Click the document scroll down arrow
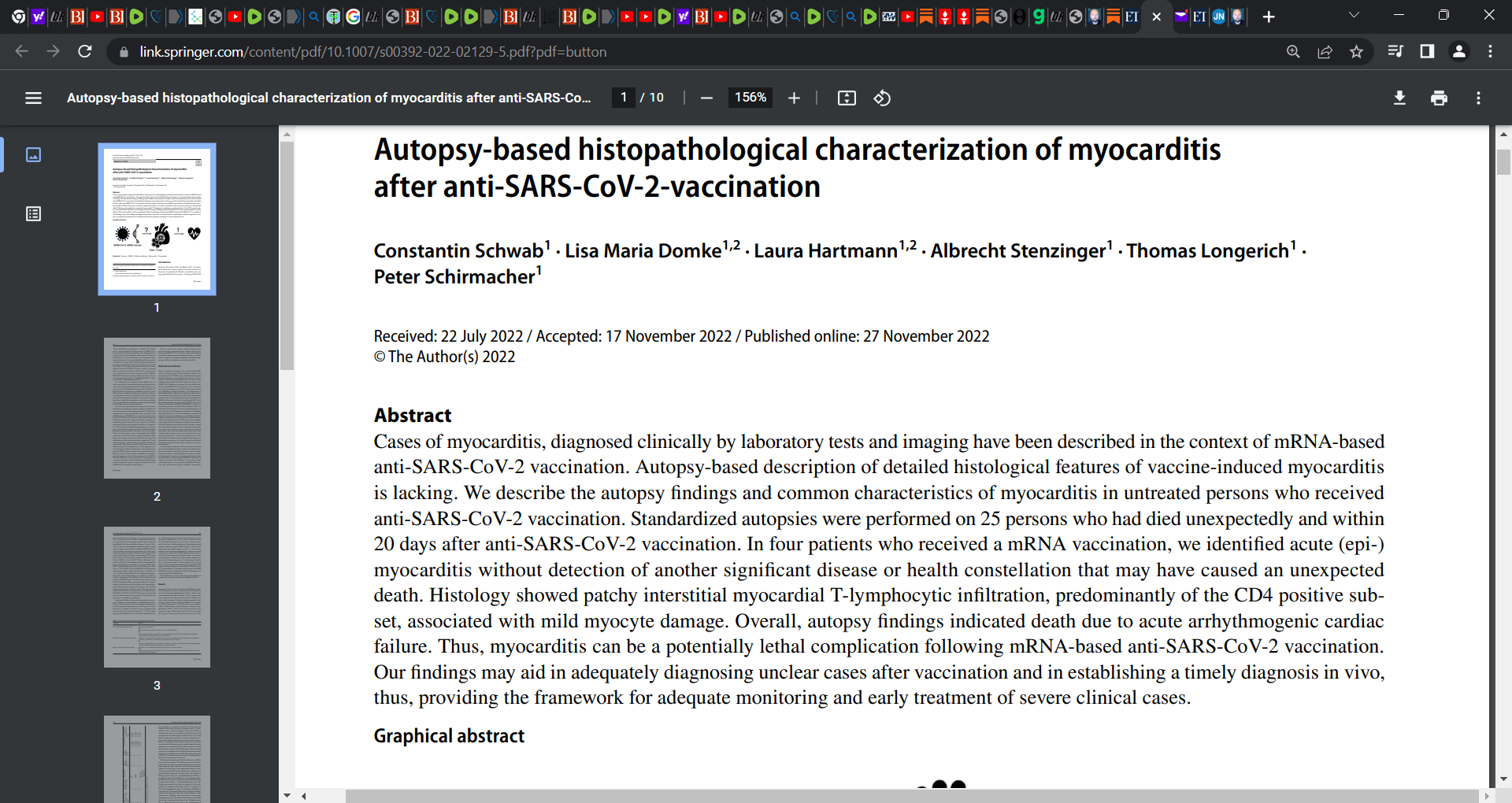Image resolution: width=1512 pixels, height=803 pixels. click(1503, 779)
